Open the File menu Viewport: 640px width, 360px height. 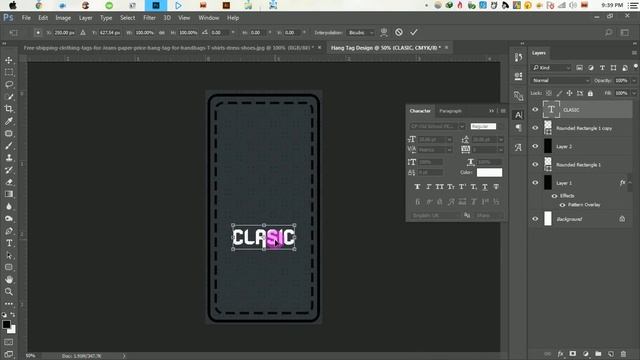[x=26, y=18]
